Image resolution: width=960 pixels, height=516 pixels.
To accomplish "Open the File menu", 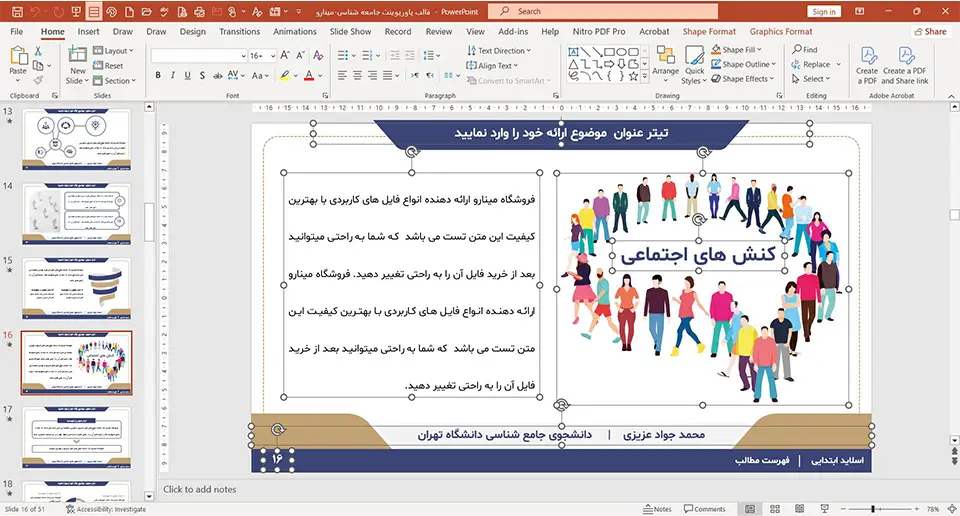I will pyautogui.click(x=17, y=31).
